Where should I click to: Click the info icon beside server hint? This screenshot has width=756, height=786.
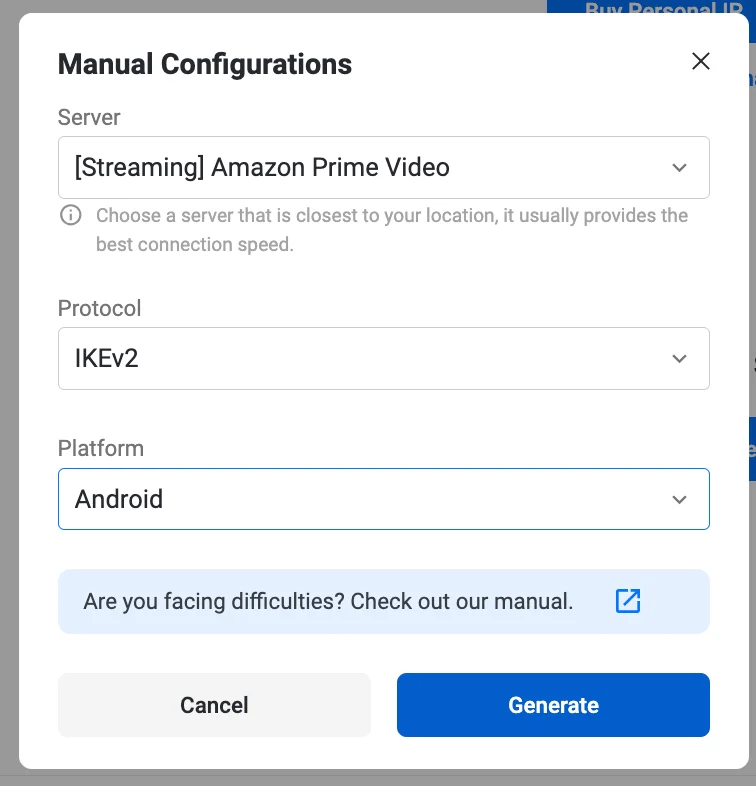[x=71, y=215]
